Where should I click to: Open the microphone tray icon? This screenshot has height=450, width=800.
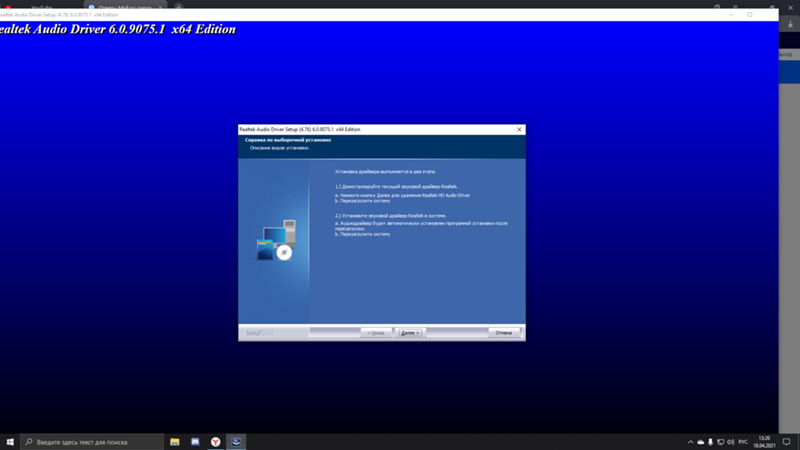tap(710, 442)
